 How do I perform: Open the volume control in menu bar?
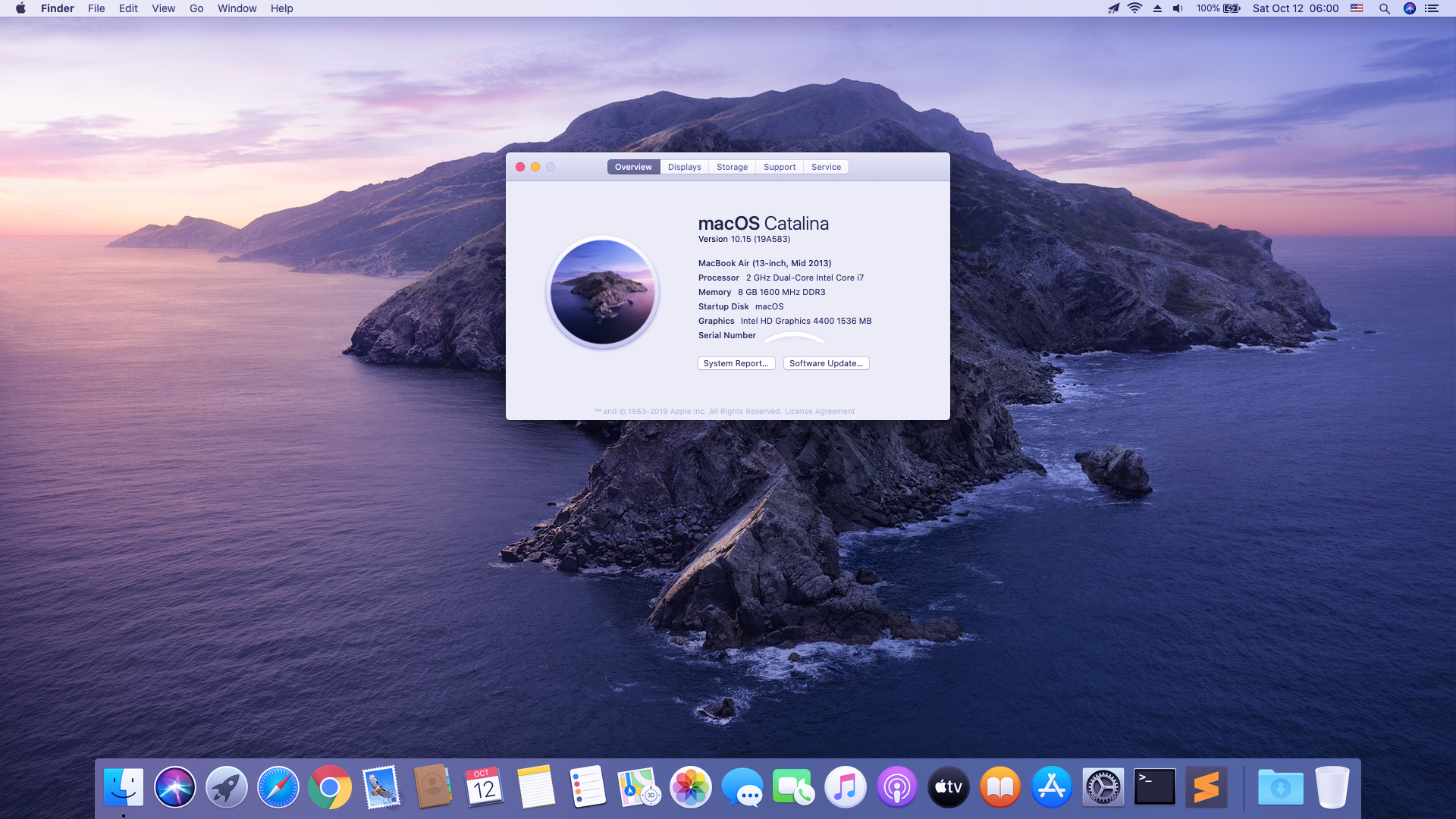(1178, 8)
